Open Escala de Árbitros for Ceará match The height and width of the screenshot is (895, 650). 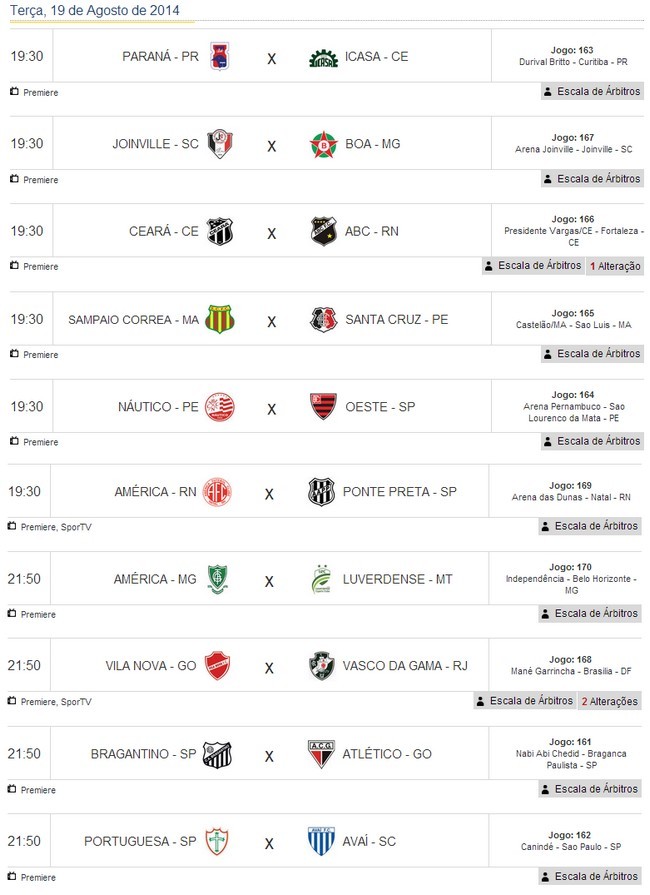[532, 266]
